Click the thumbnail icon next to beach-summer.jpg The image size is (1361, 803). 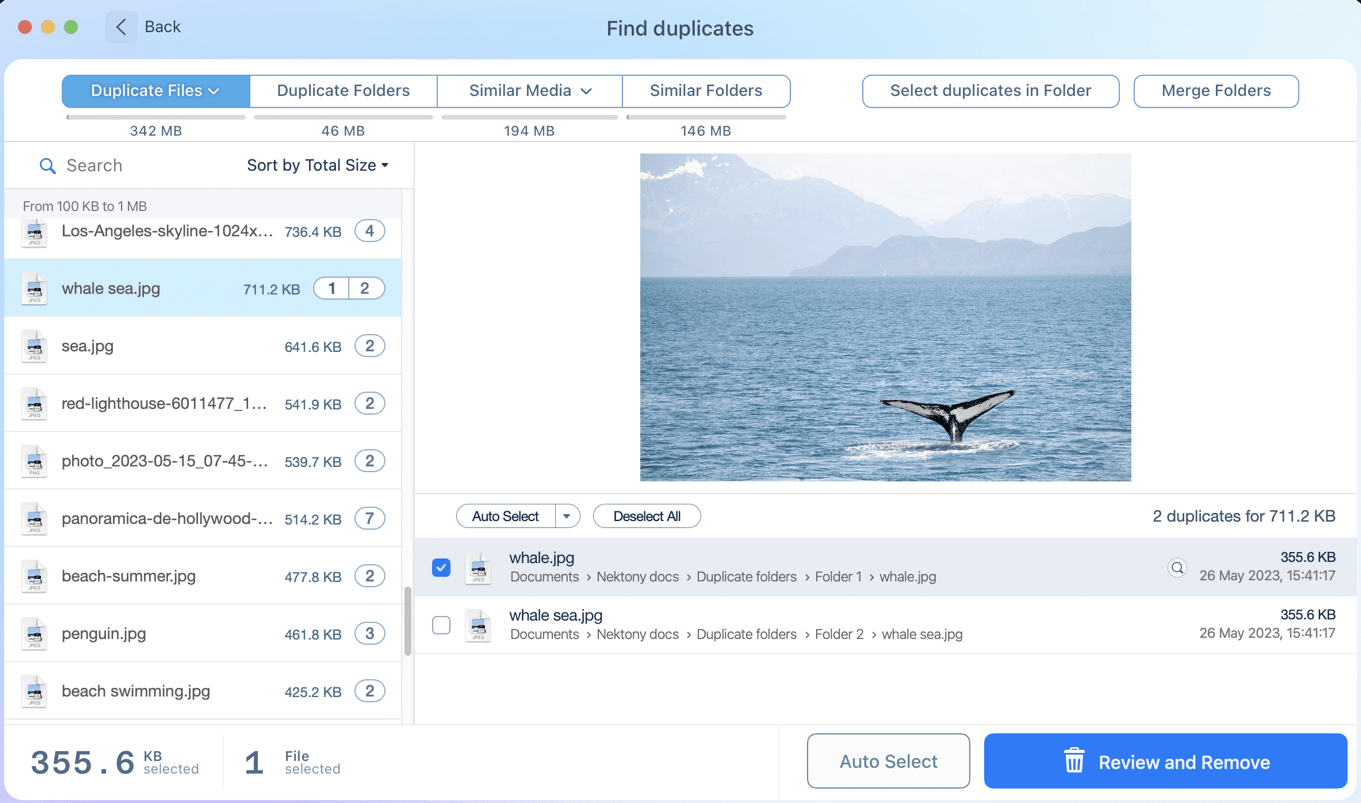pos(34,577)
